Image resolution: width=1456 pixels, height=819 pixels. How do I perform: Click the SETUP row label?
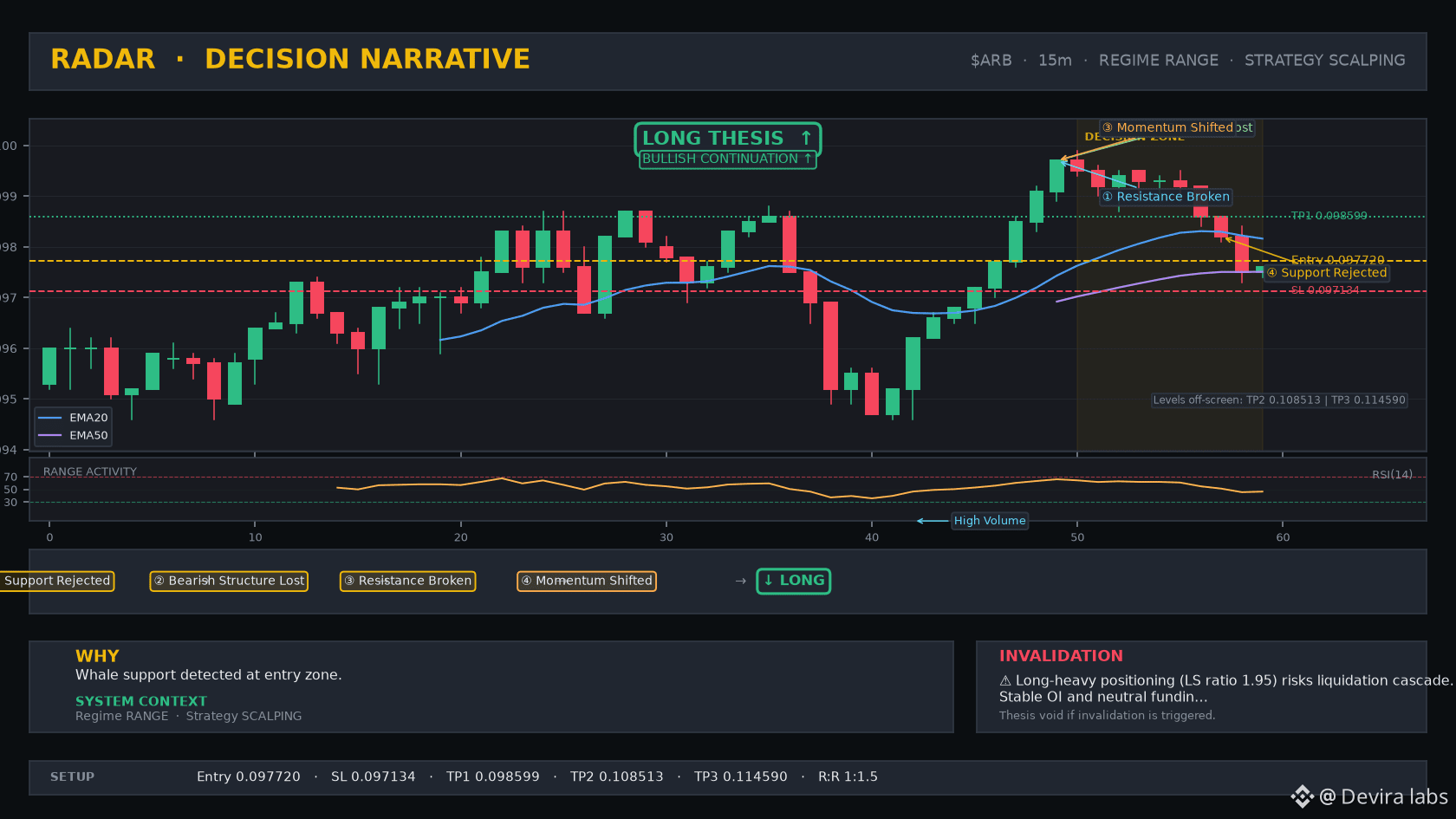[72, 777]
